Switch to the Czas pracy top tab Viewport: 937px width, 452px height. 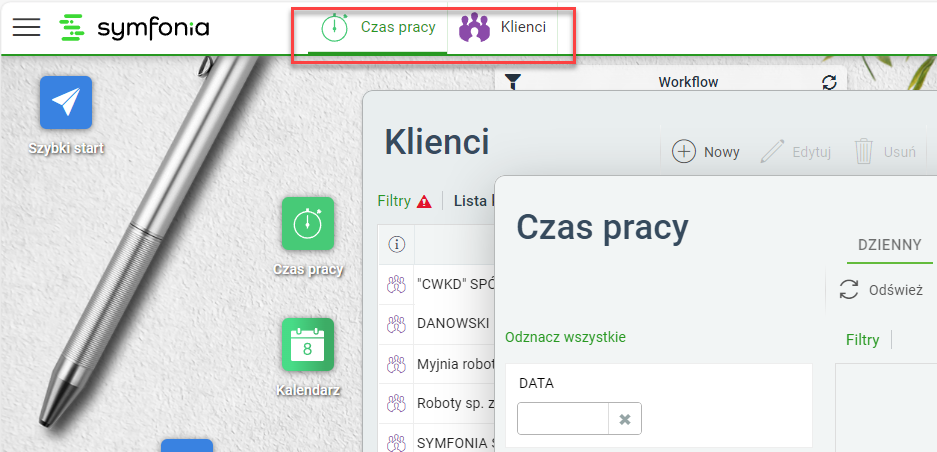[x=378, y=28]
